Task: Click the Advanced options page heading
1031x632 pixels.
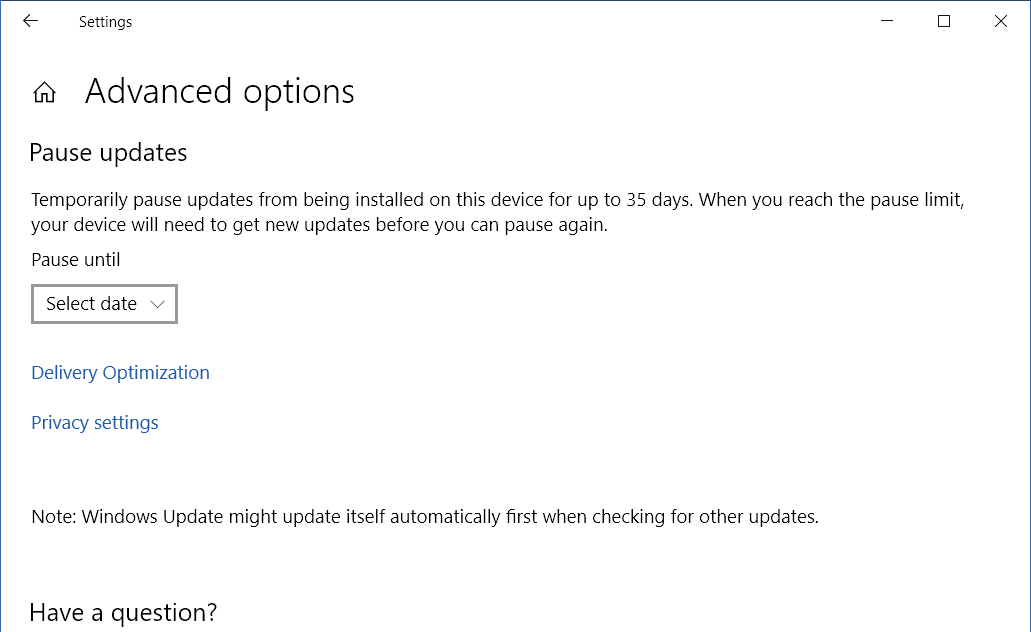Action: (220, 91)
